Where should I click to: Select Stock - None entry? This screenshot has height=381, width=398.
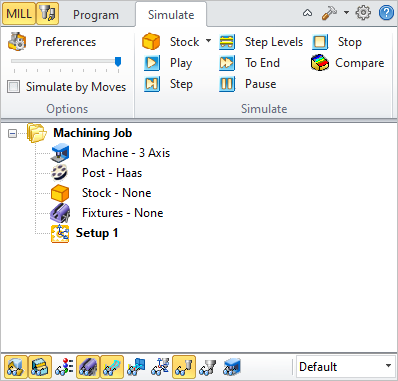click(117, 193)
